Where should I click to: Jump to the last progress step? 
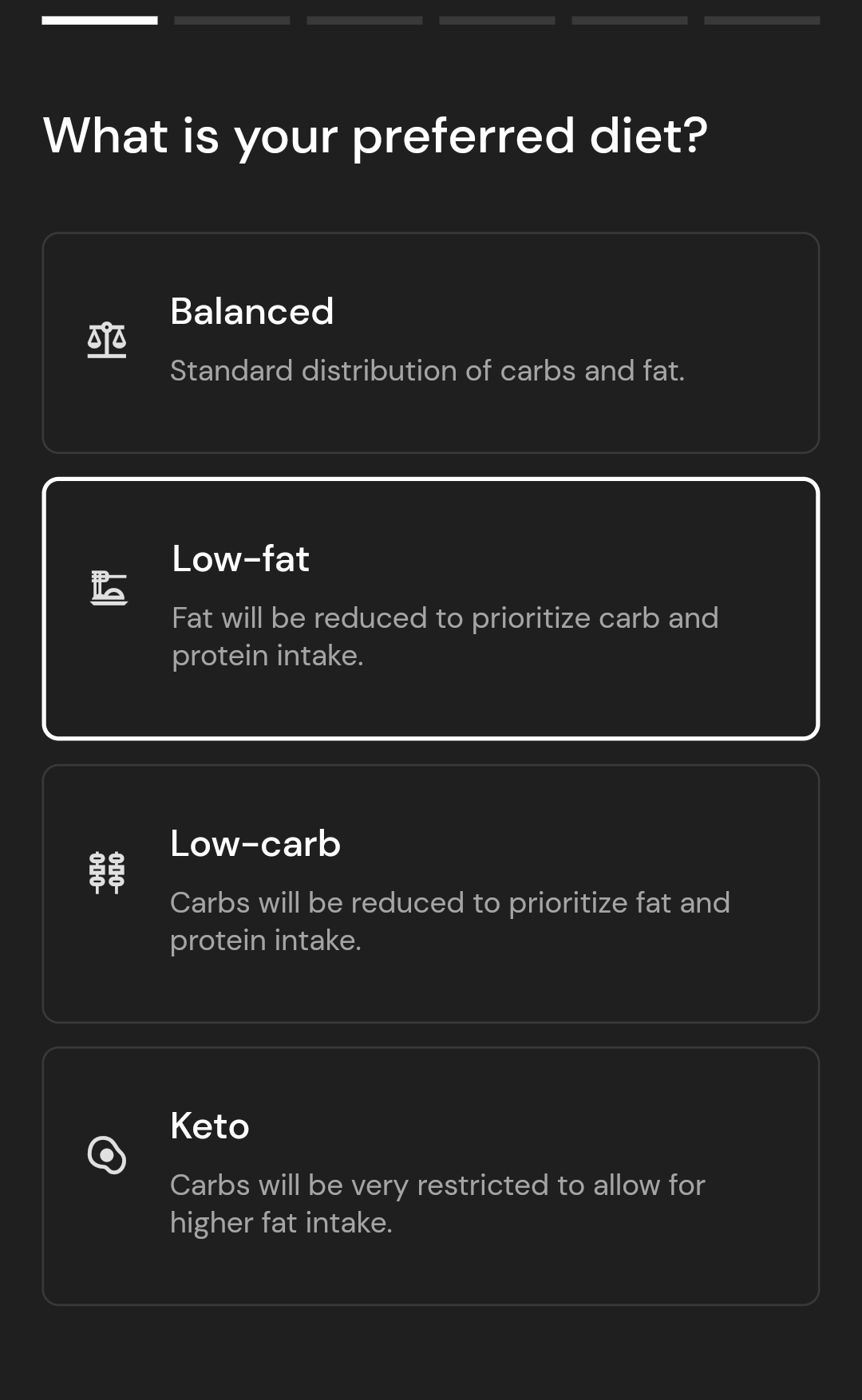click(x=762, y=21)
